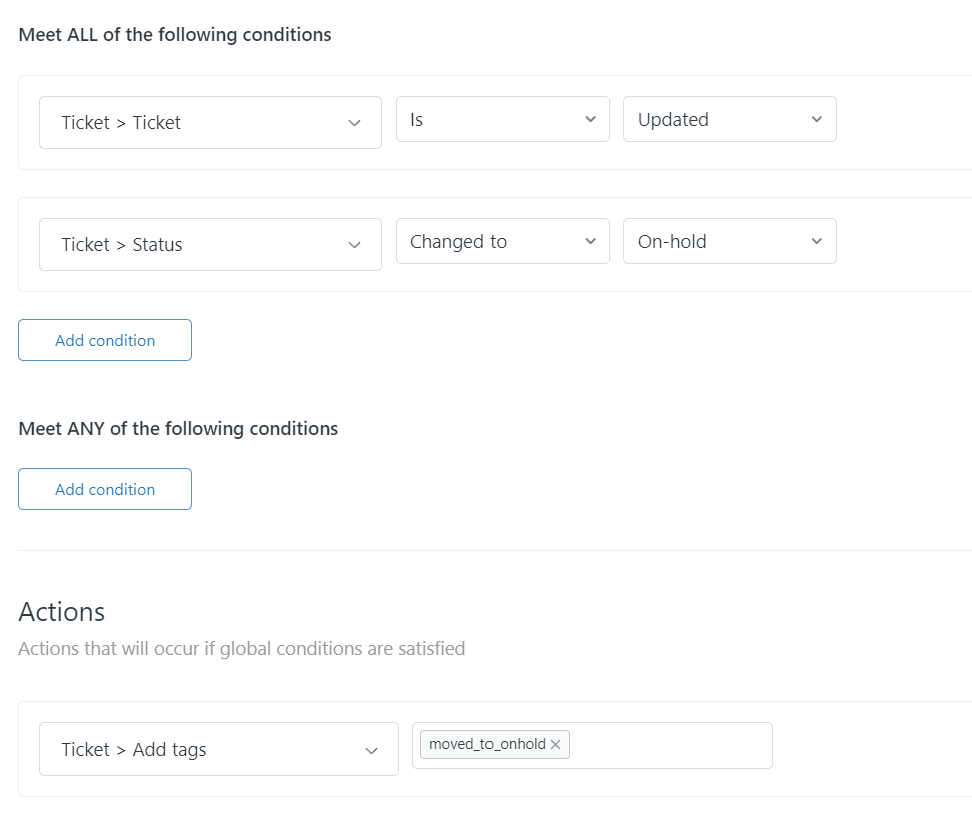
Task: Remove the moved_to_onhold tag
Action: click(x=555, y=745)
